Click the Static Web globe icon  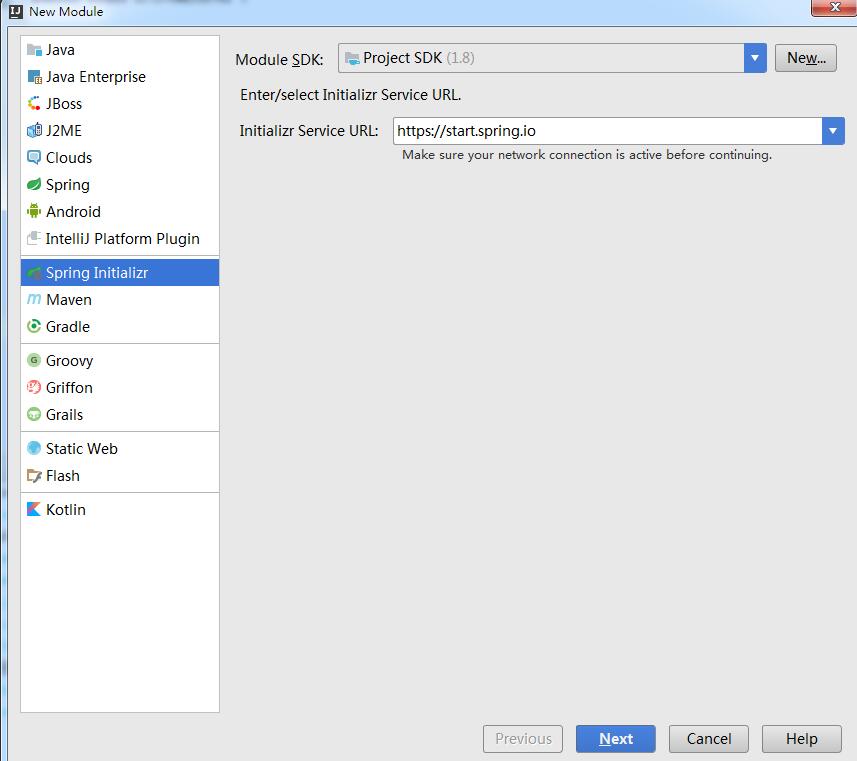[x=34, y=448]
